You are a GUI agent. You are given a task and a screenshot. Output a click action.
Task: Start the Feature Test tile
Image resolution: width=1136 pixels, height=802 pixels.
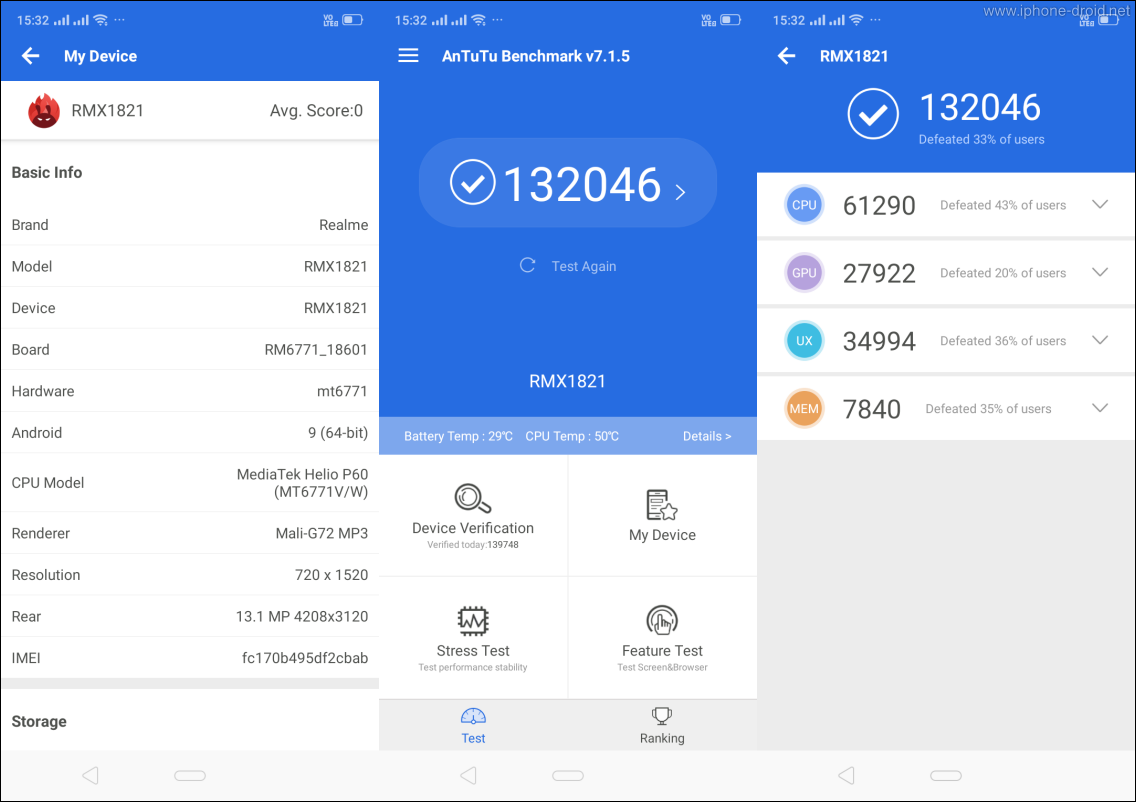(662, 638)
